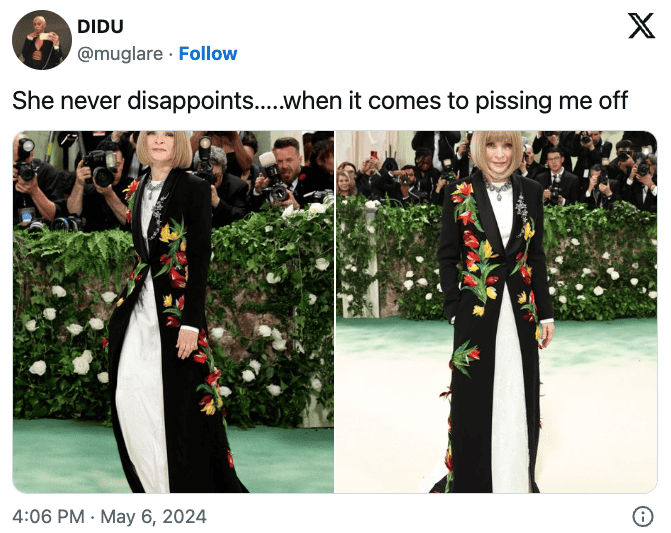Screen dimensions: 671x533
Task: Select the DIDU display name
Action: 100,27
